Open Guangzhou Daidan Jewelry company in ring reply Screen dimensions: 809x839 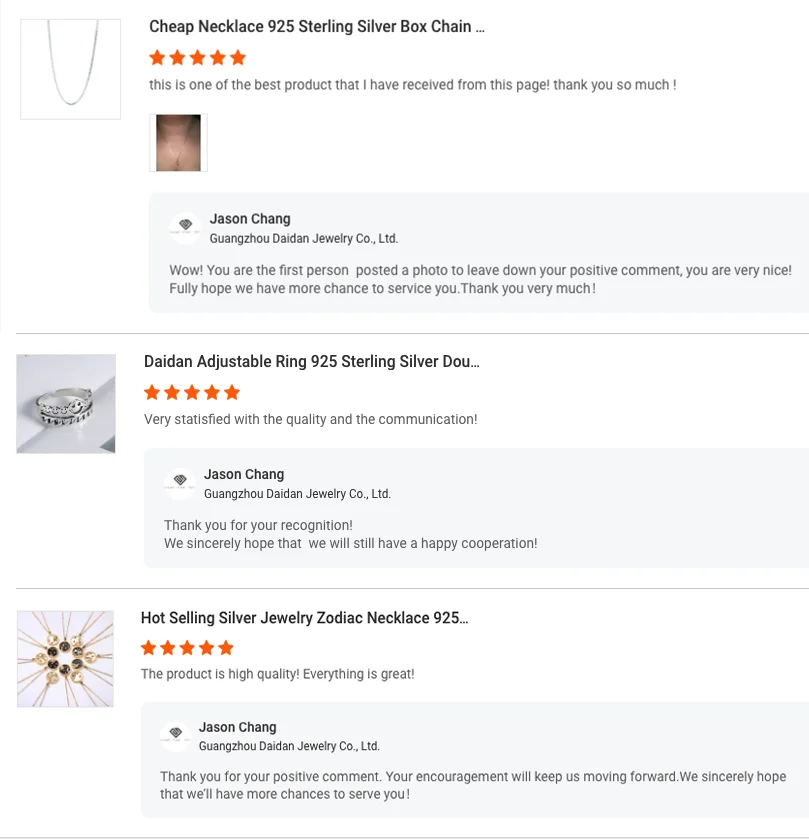297,494
